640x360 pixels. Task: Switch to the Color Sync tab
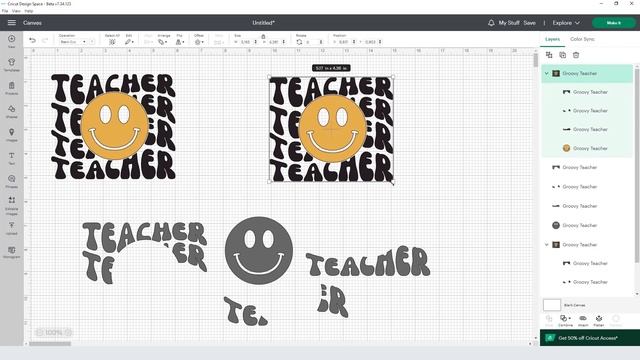(582, 39)
